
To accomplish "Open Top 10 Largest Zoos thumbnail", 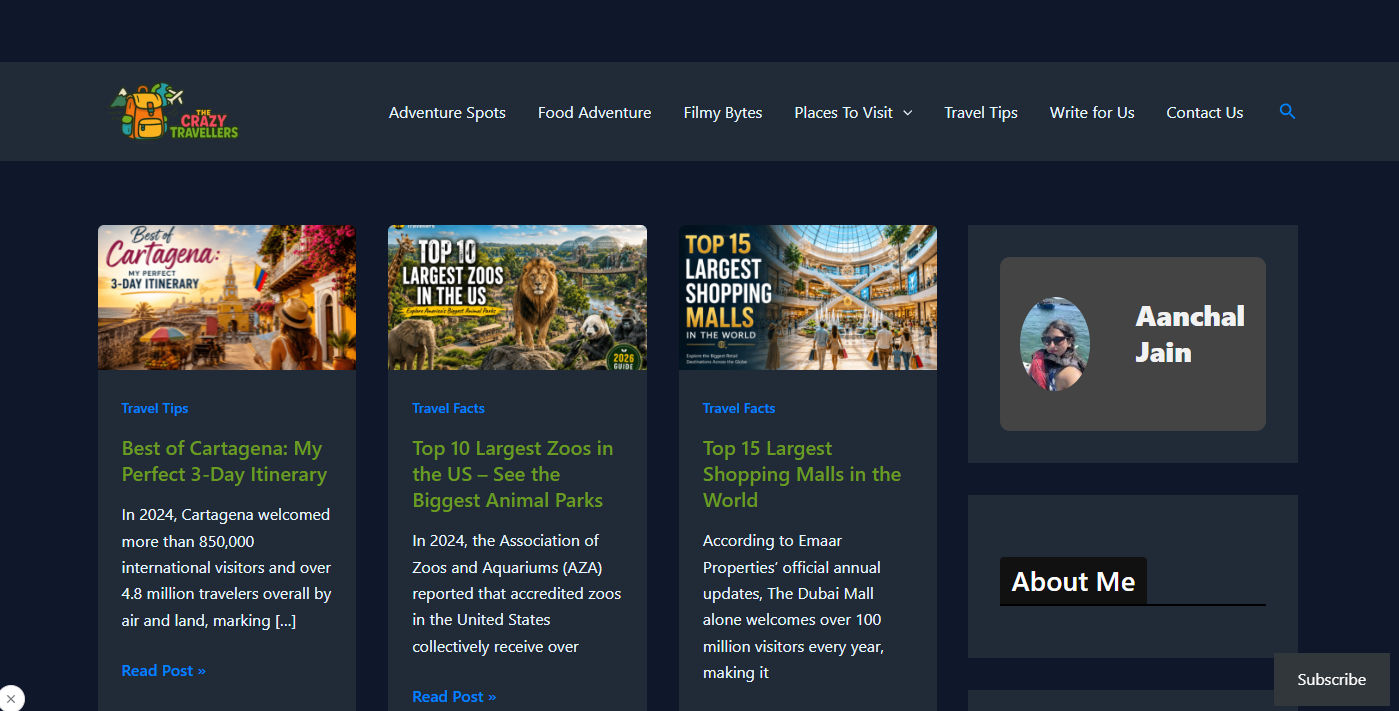I will click(517, 297).
